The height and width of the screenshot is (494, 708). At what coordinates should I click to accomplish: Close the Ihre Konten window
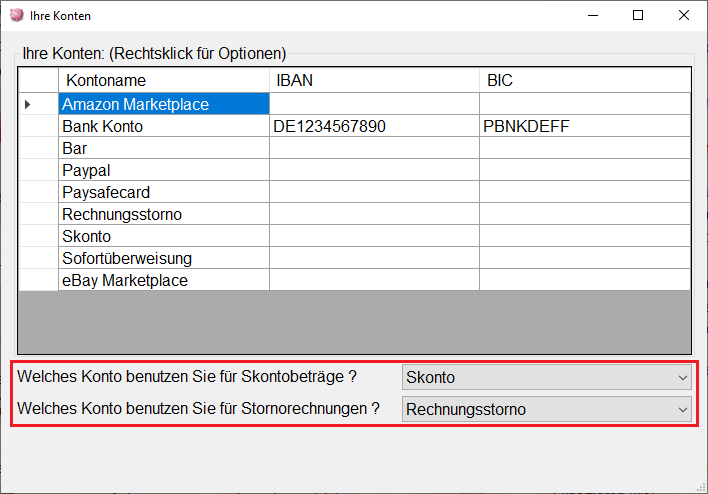[x=684, y=15]
